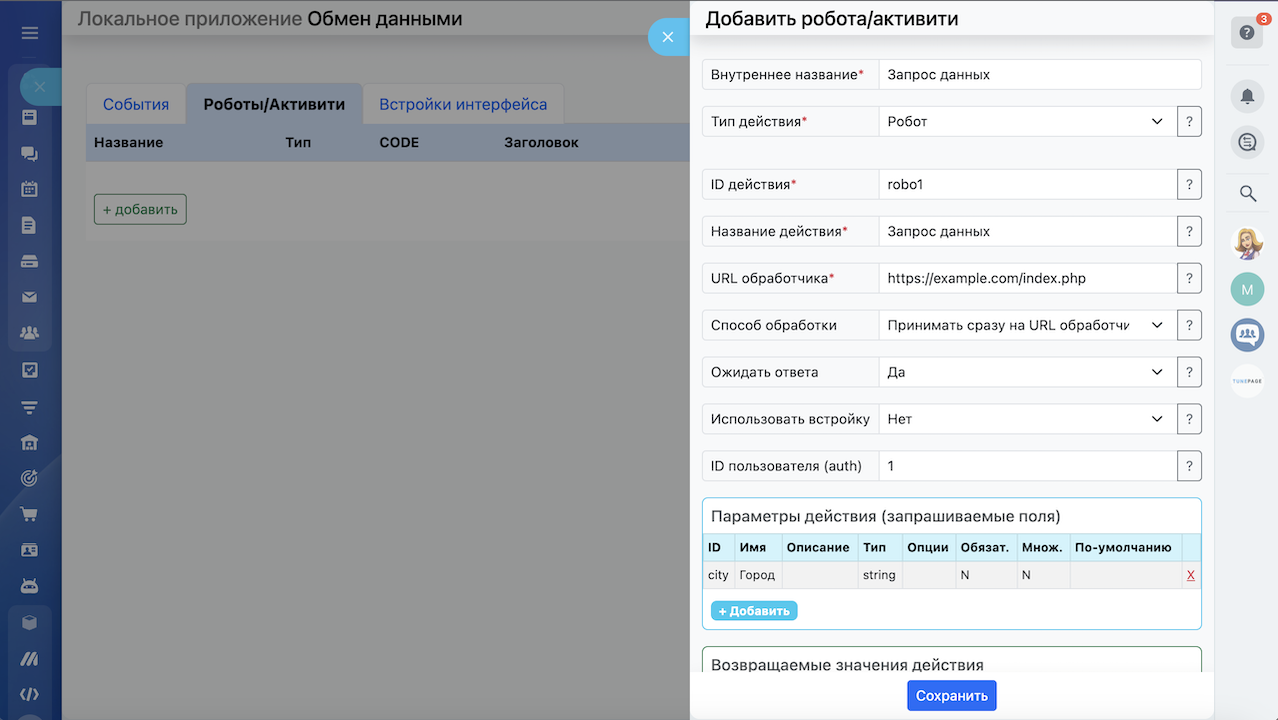Image resolution: width=1278 pixels, height=720 pixels.
Task: Switch to Встройки интерфейса tab
Action: (x=462, y=104)
